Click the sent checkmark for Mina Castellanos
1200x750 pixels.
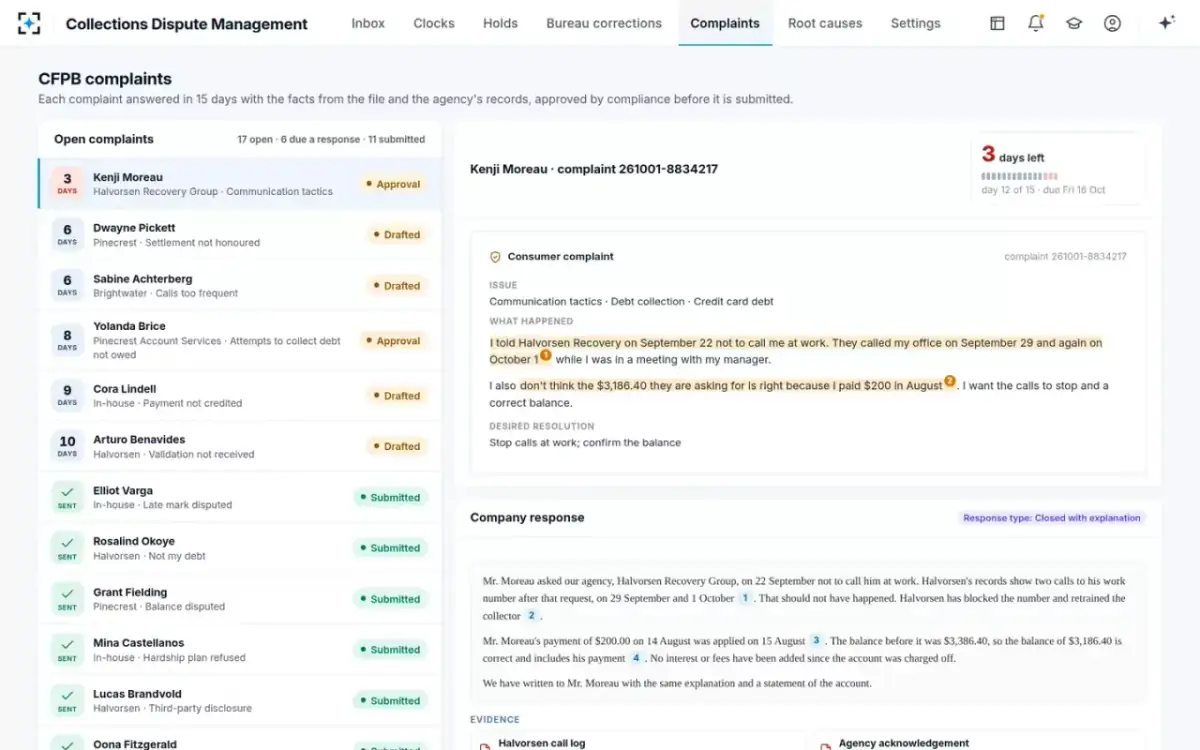(x=67, y=650)
